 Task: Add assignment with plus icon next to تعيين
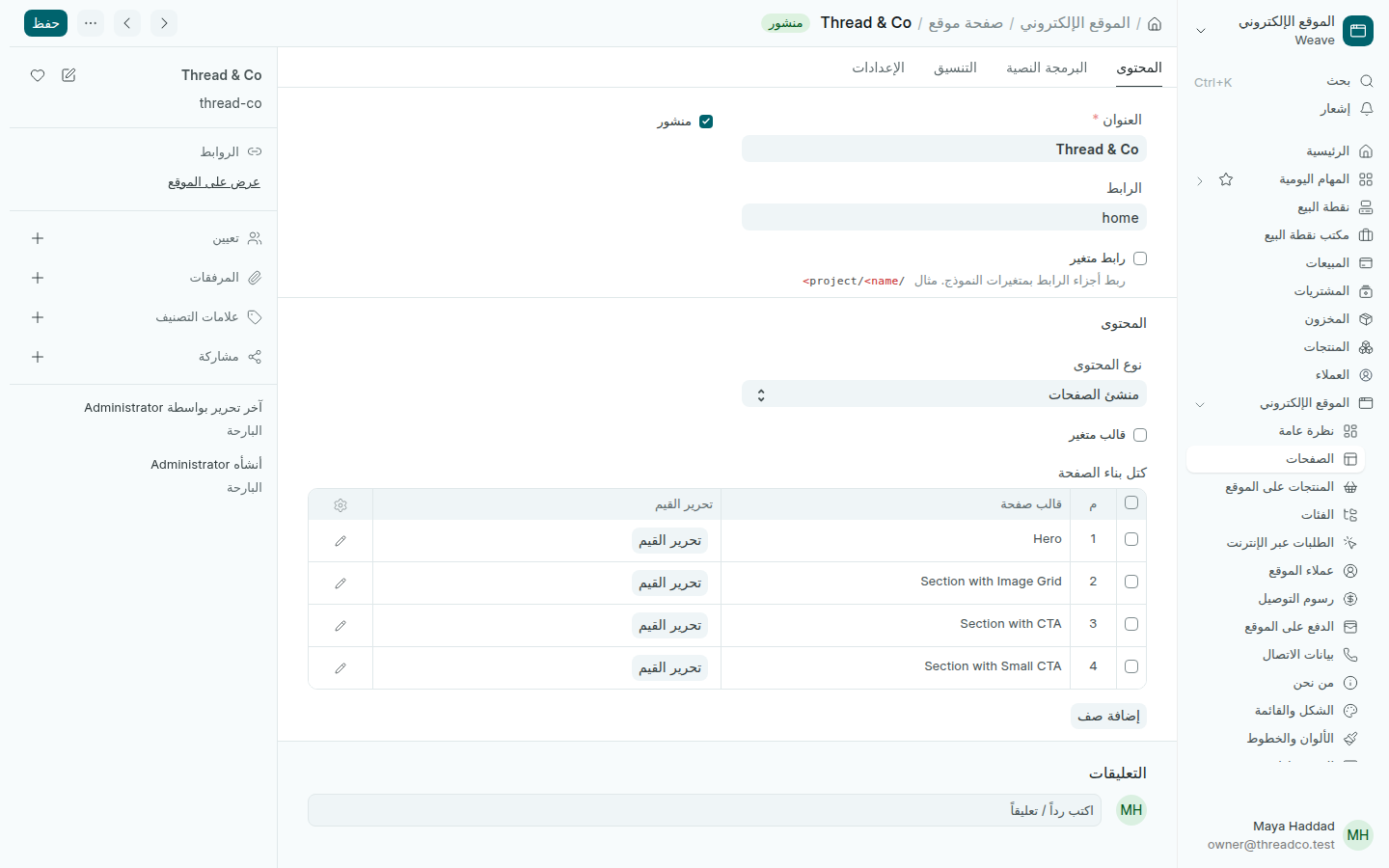[x=38, y=238]
